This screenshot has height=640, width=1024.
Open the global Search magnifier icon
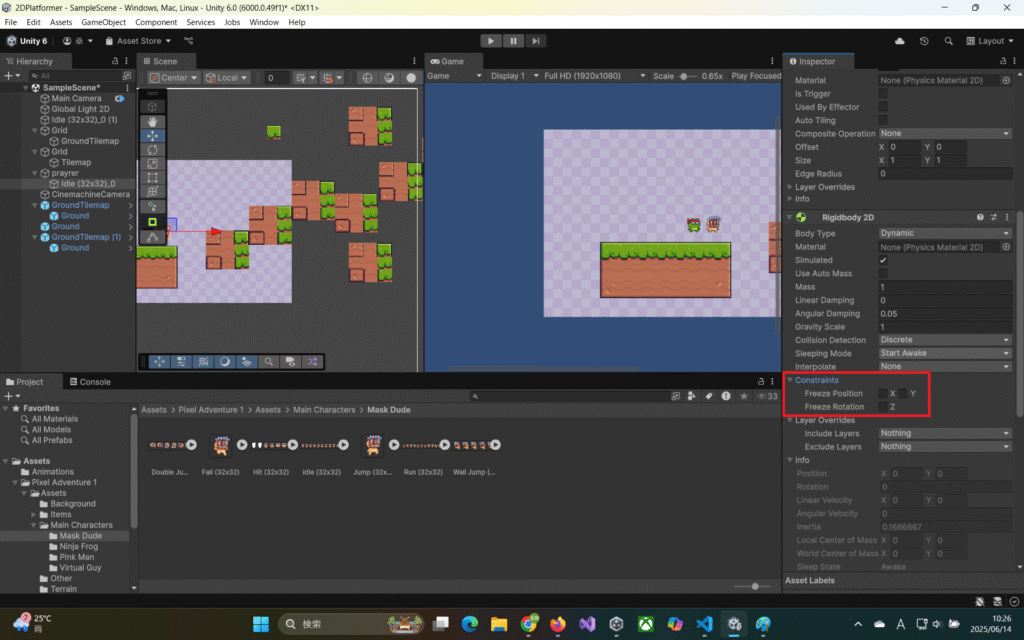[948, 40]
